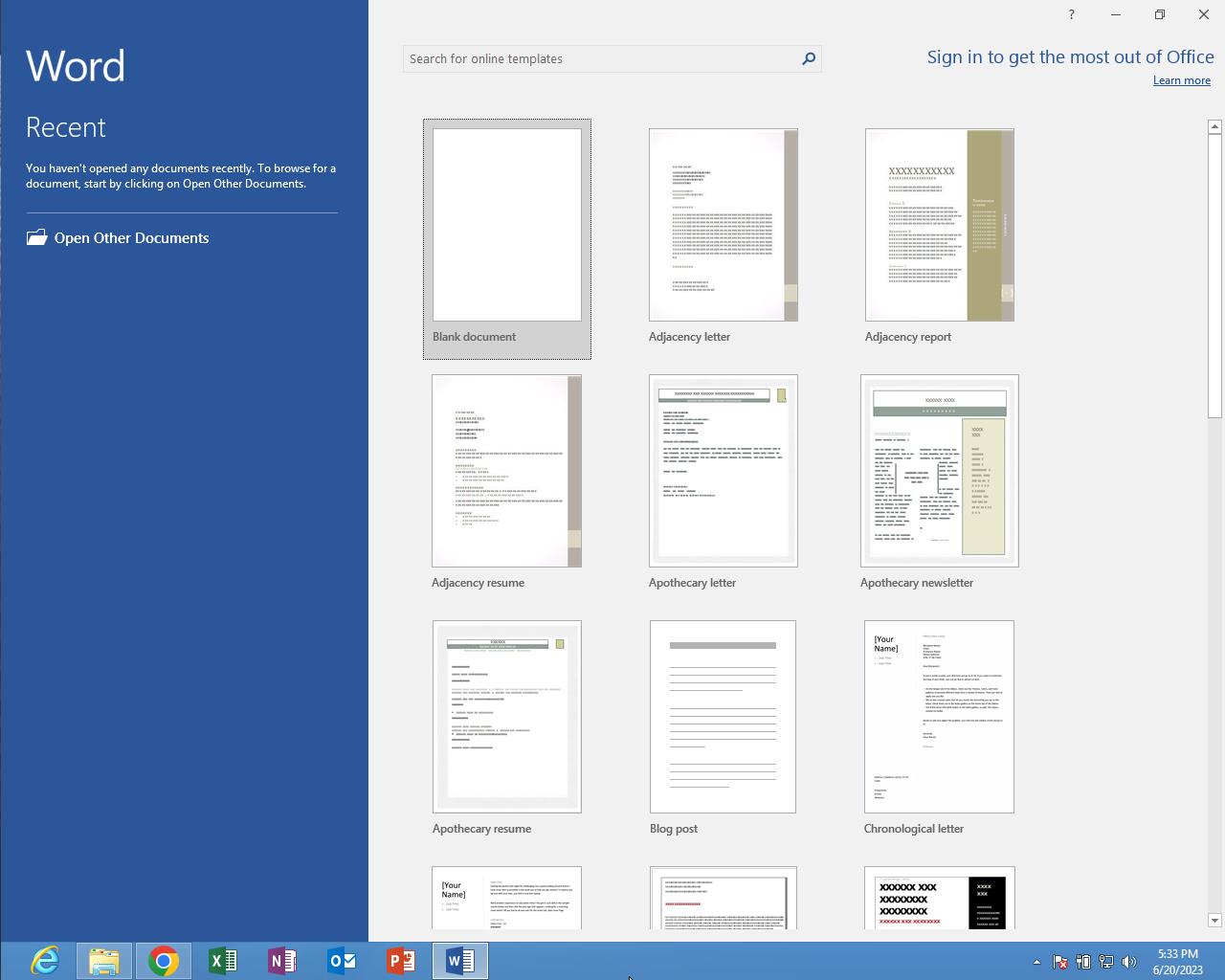Click the template list scroll down arrow

pos(1214,921)
